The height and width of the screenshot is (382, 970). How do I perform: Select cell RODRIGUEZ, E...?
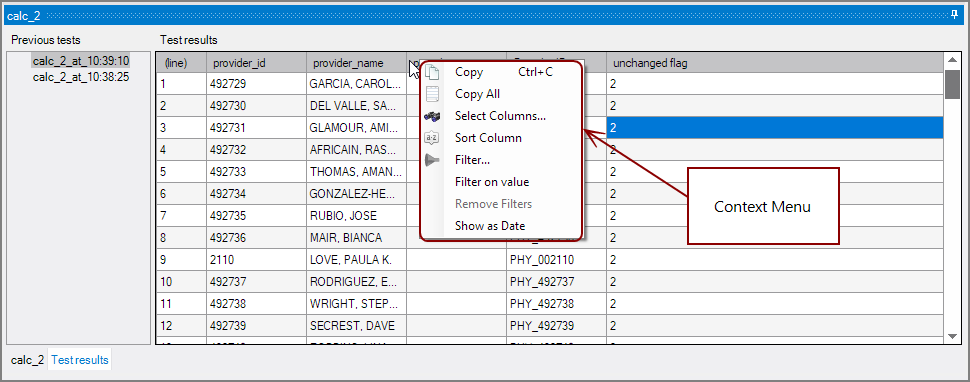(356, 282)
